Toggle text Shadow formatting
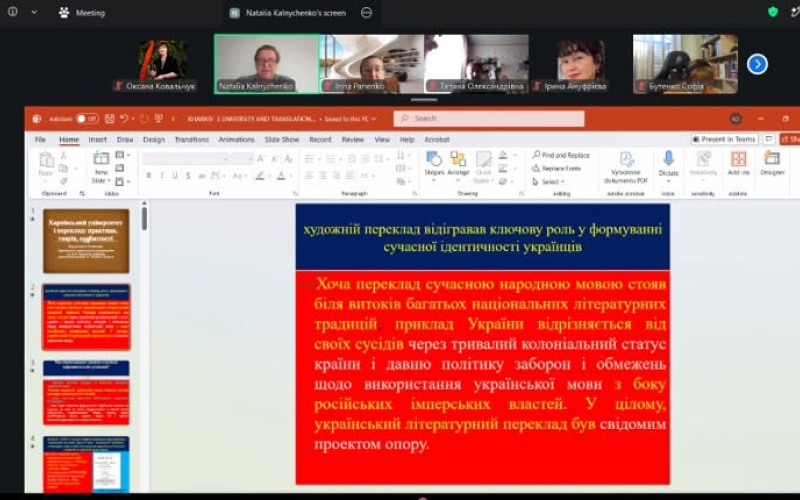The image size is (800, 500). 188,176
